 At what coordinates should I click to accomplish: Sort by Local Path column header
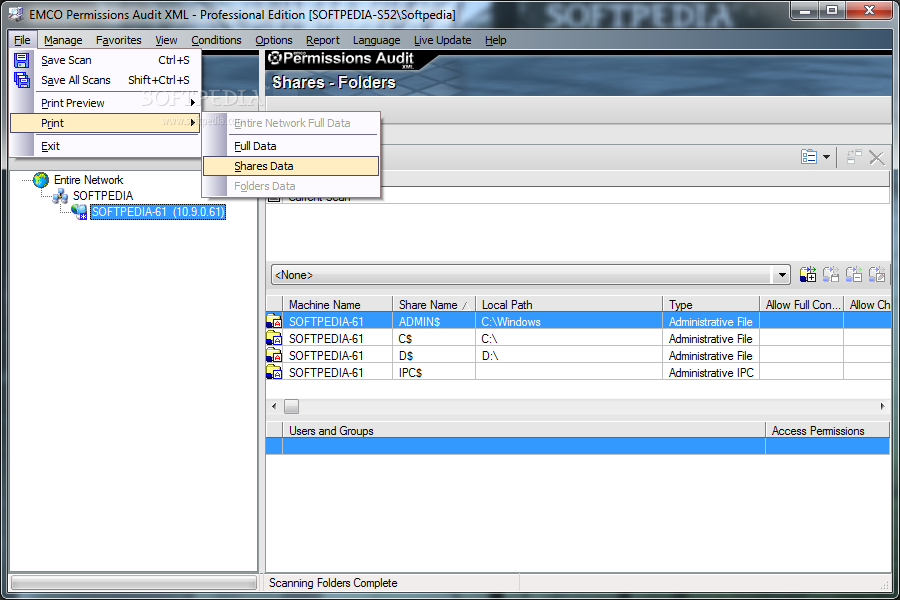point(569,304)
